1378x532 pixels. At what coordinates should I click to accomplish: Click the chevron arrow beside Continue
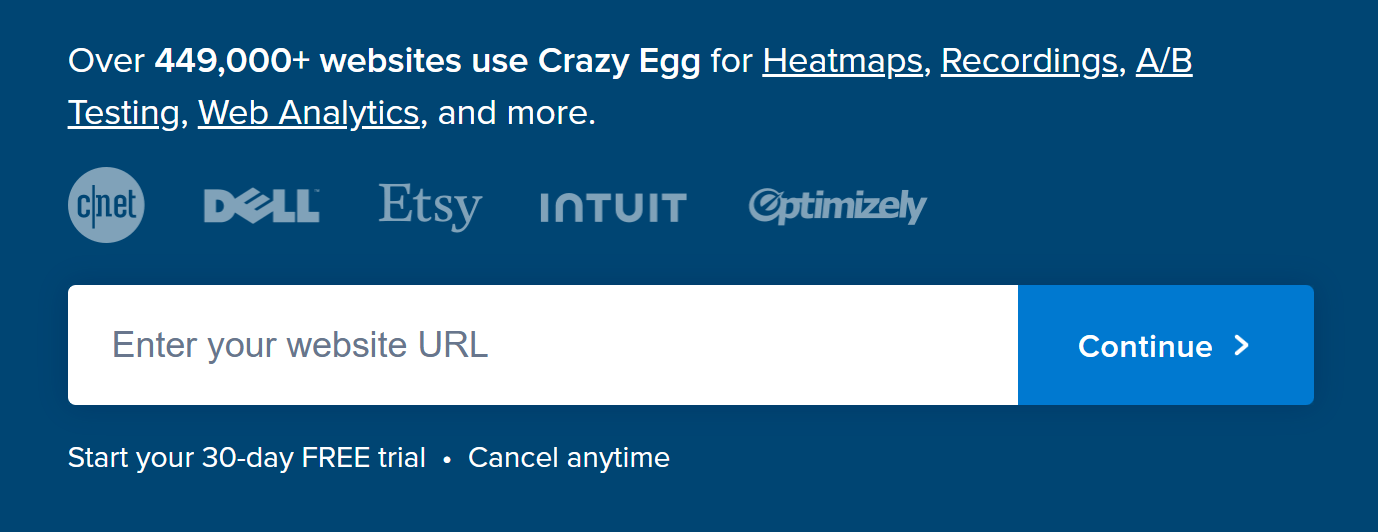click(1242, 345)
